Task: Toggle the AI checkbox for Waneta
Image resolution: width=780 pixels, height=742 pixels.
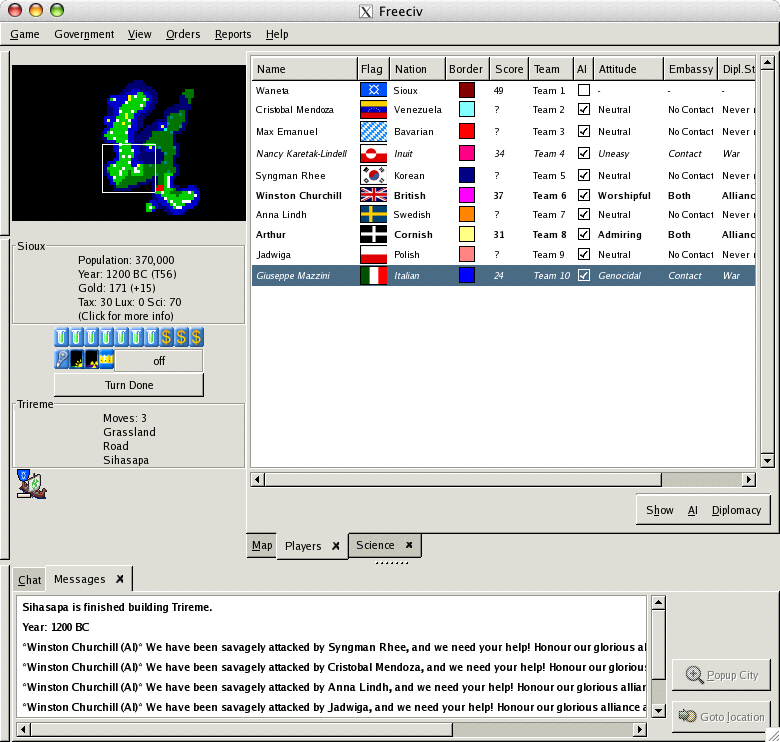Action: click(584, 90)
